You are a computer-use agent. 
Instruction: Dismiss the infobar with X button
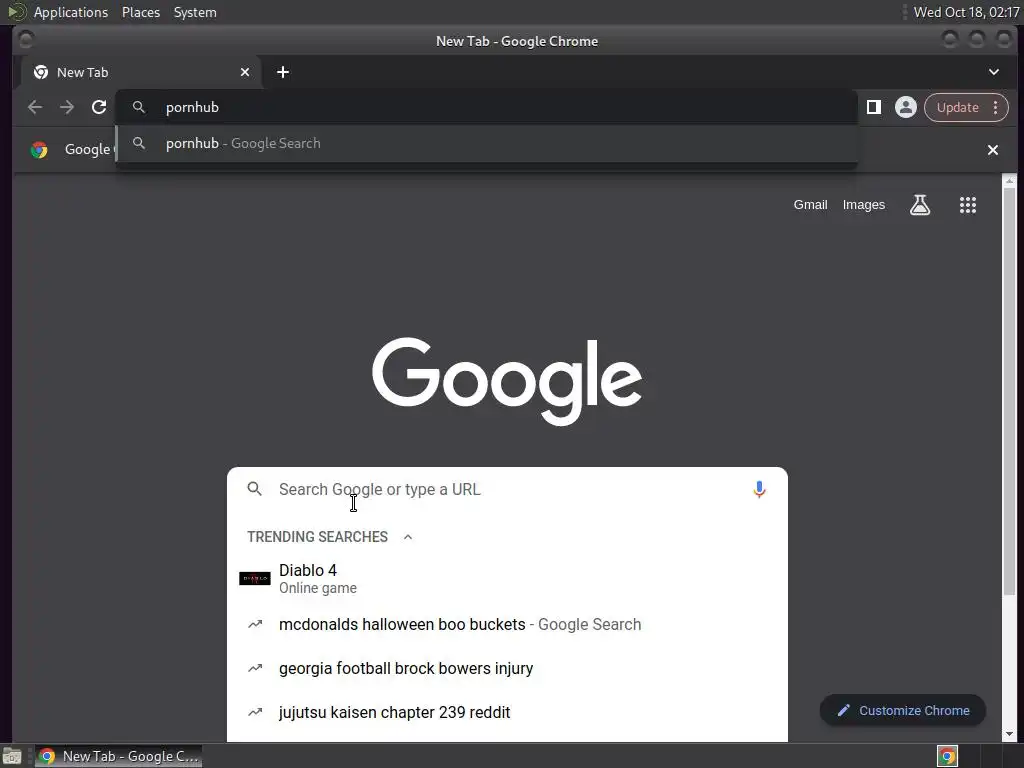[993, 150]
